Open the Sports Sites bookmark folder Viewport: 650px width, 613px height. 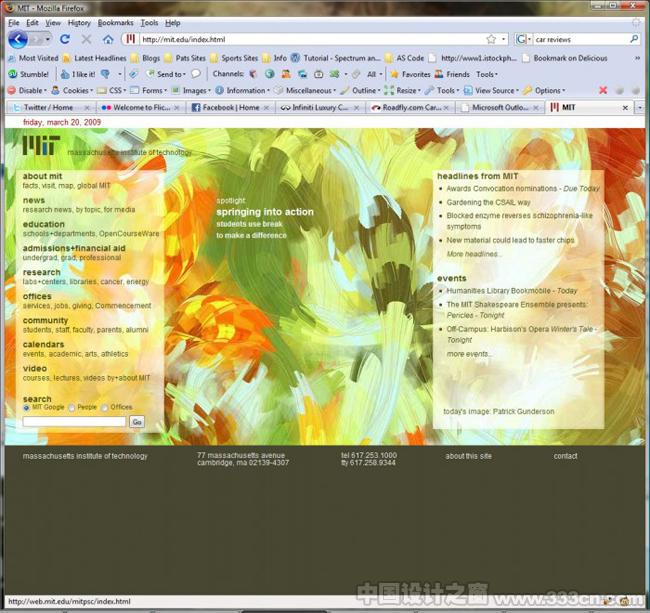pos(234,58)
